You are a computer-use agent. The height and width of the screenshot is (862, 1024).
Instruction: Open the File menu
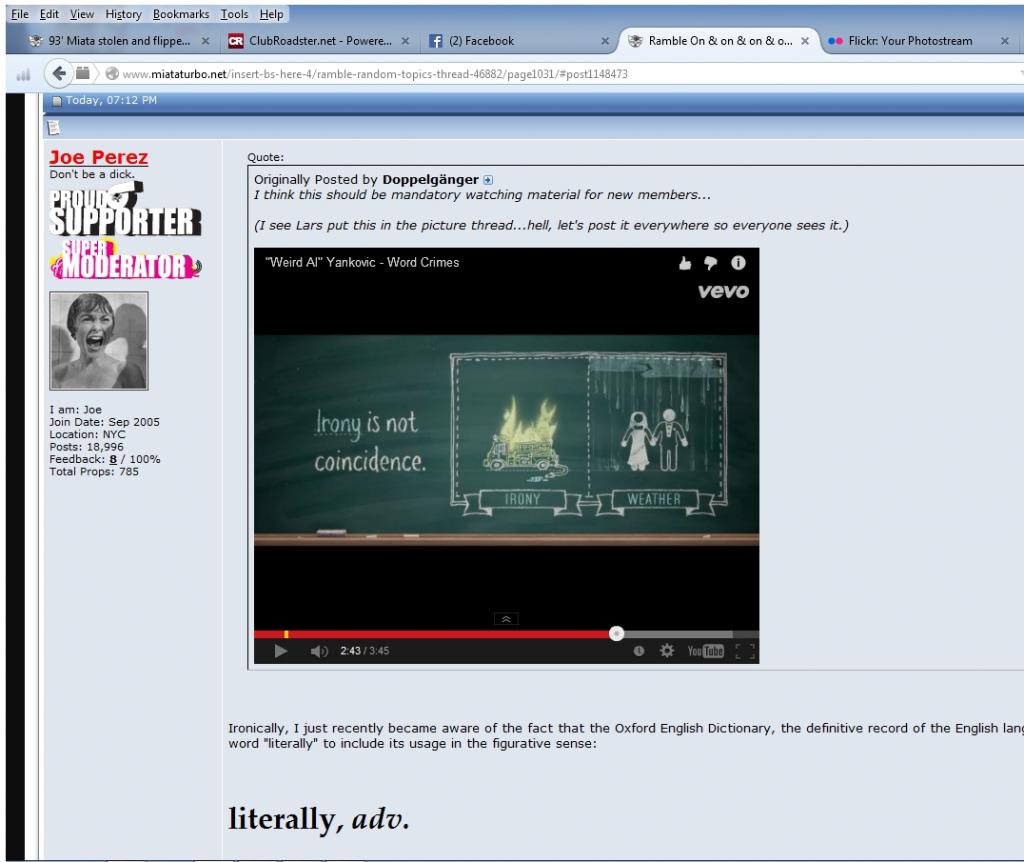tap(20, 14)
